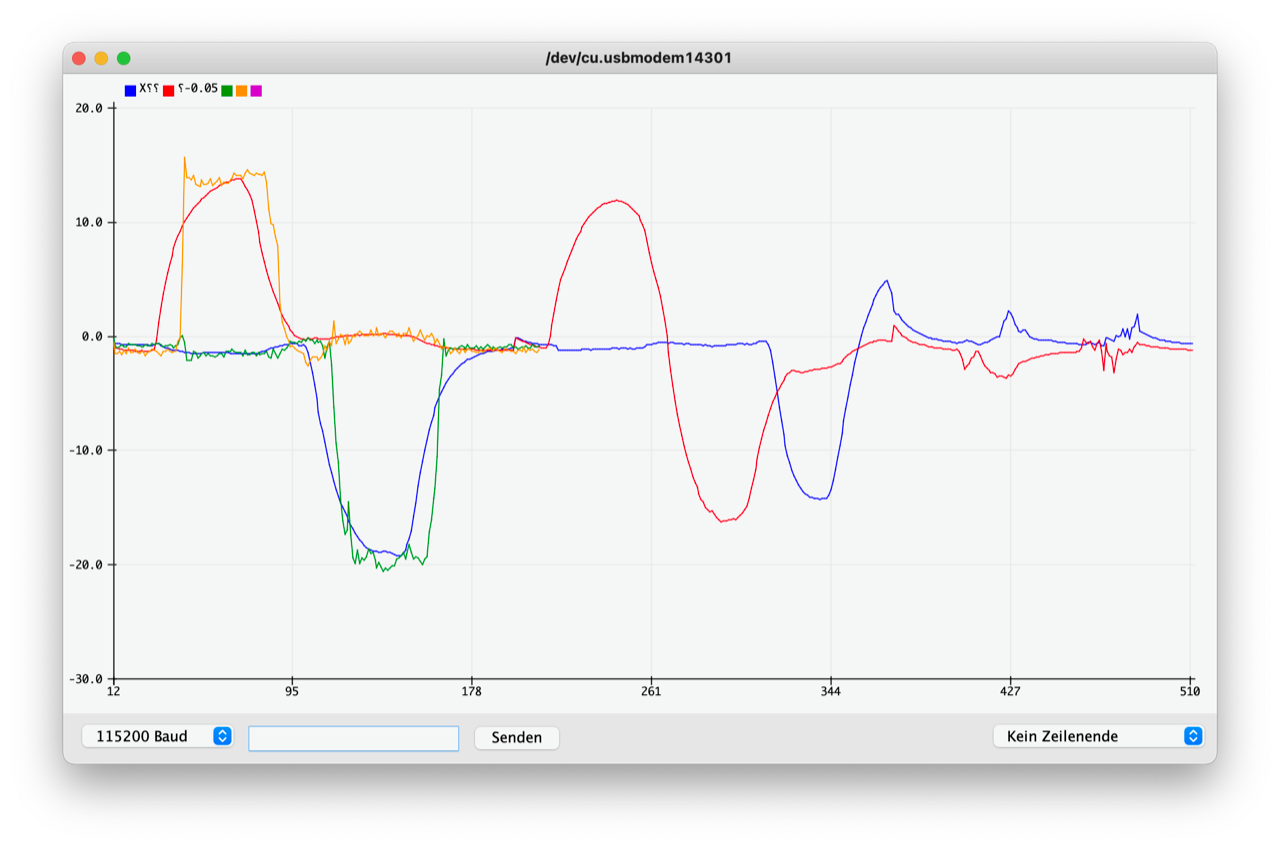This screenshot has width=1280, height=847.
Task: Click the blue legend color square
Action: [x=130, y=91]
